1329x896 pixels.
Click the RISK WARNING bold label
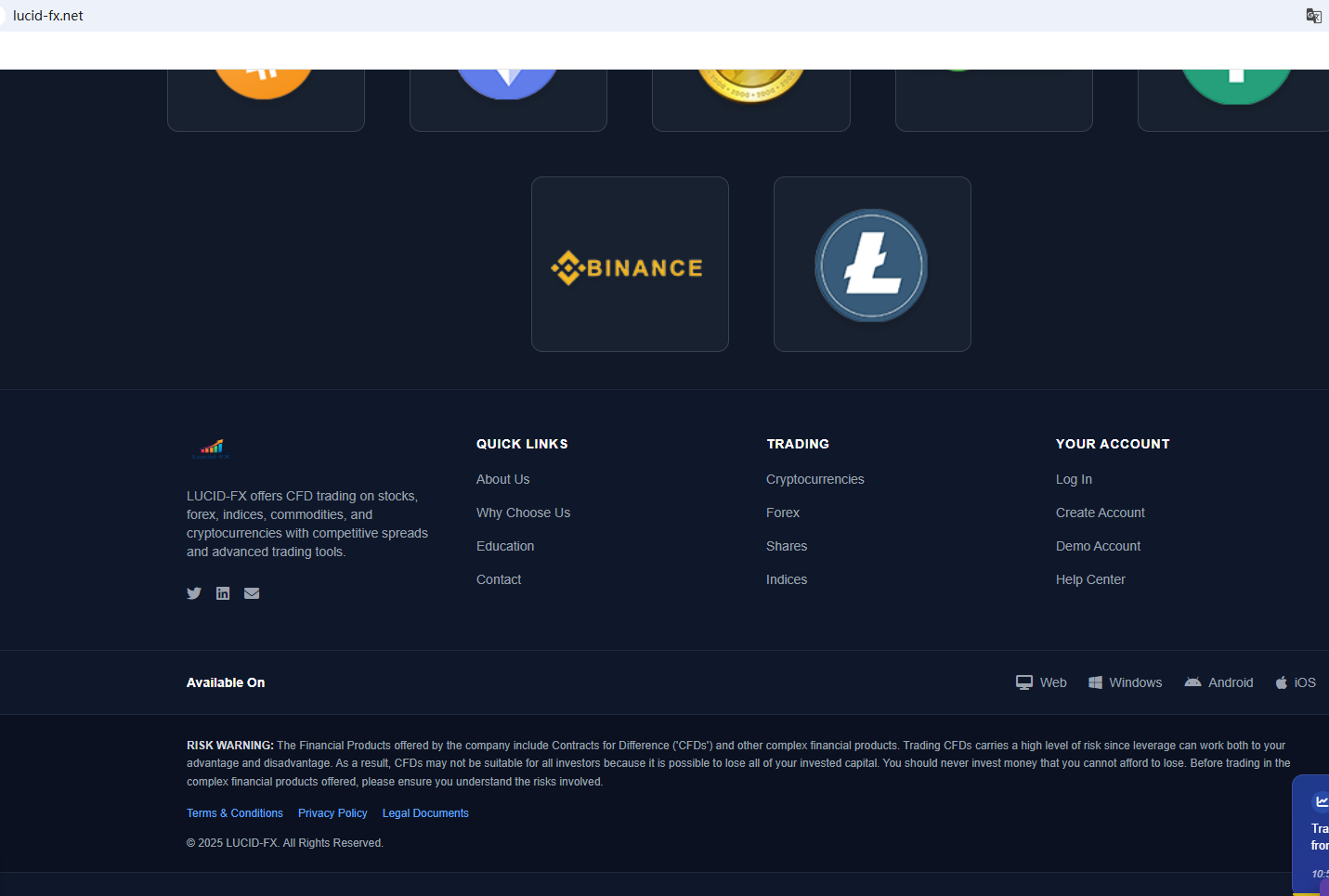[230, 746]
